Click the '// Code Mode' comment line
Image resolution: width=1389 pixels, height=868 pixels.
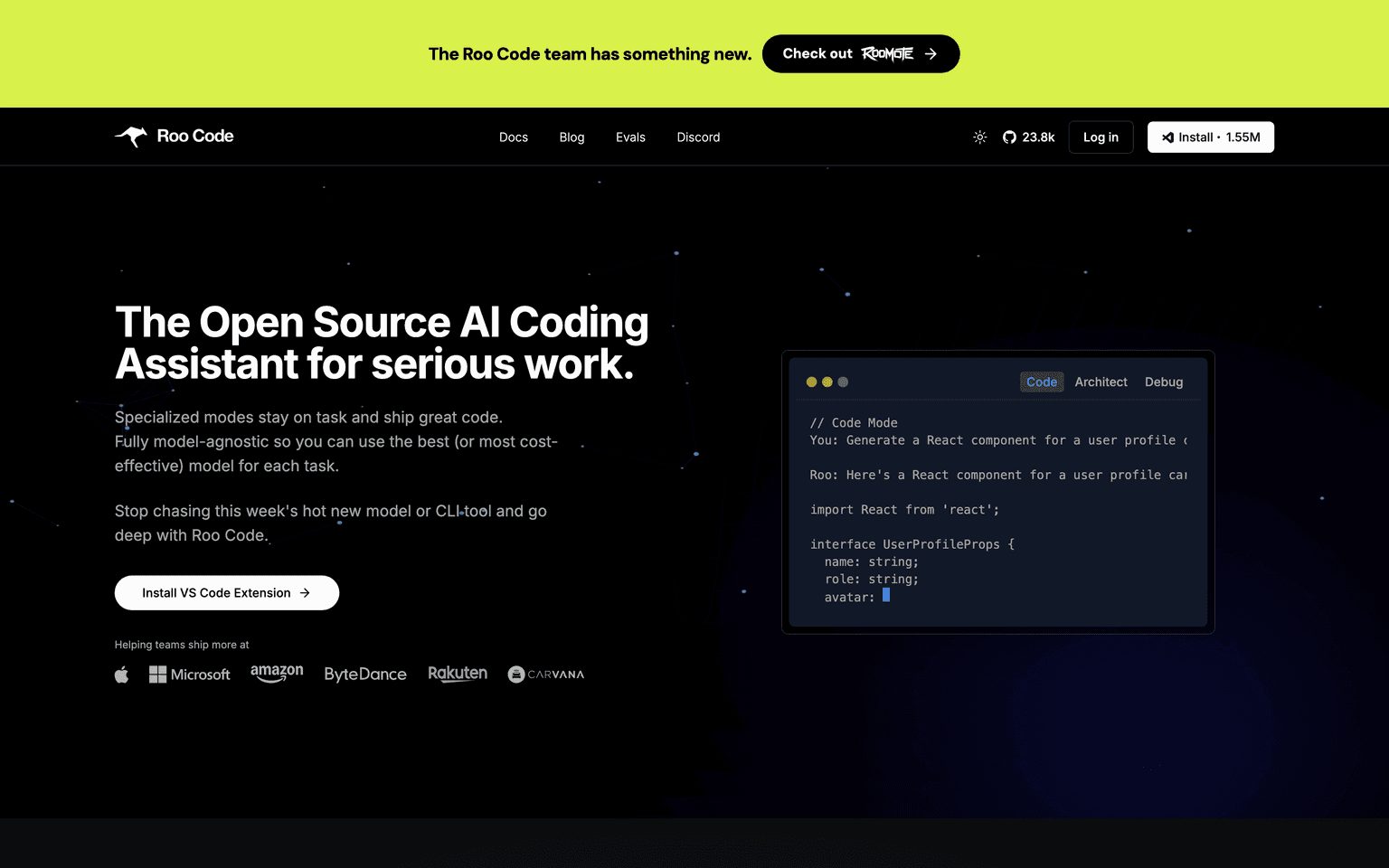pos(854,423)
